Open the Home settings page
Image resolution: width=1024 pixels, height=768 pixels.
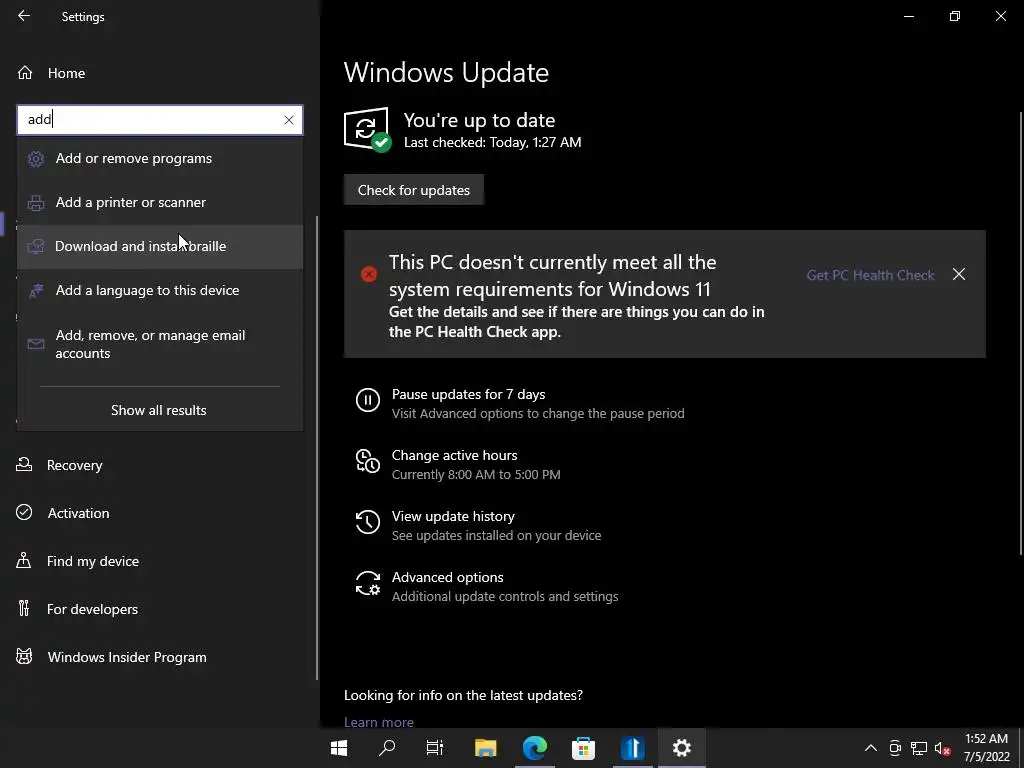(x=66, y=73)
